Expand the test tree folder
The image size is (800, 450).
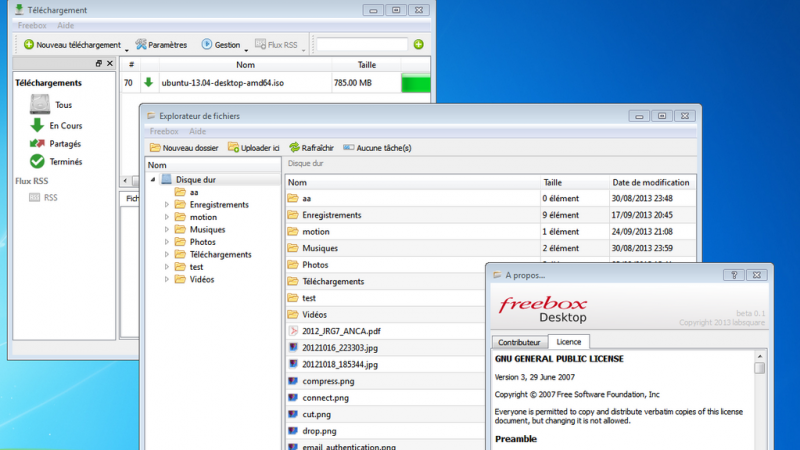click(x=167, y=267)
